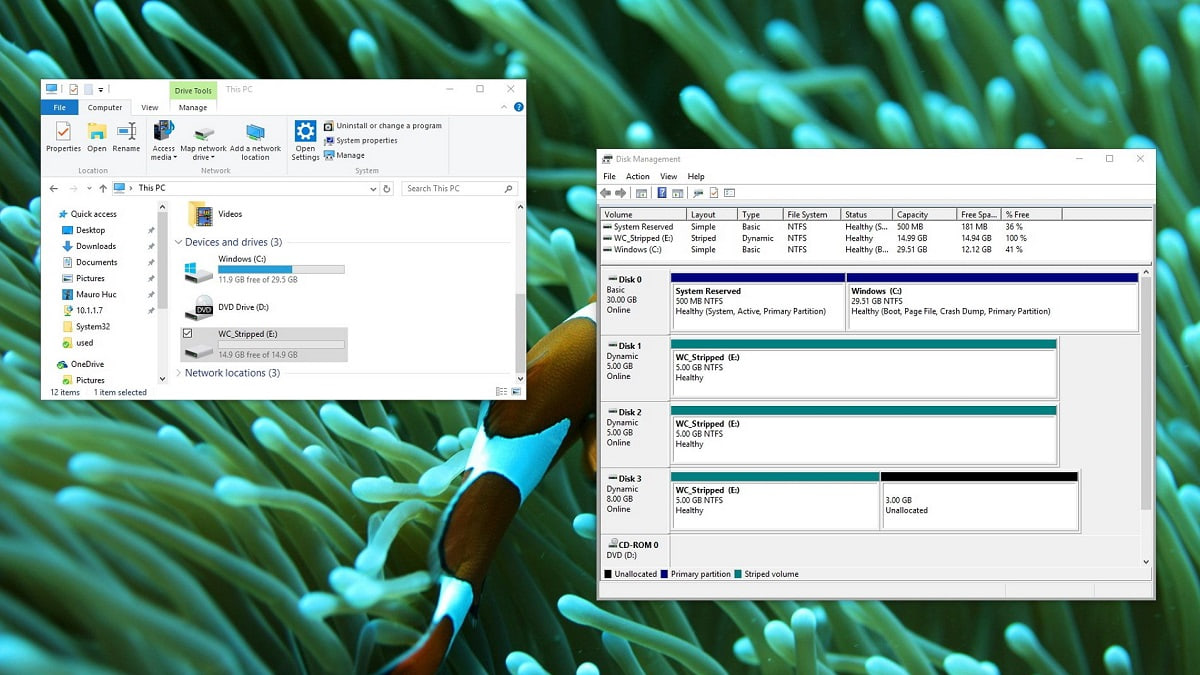Sort by Capacity column header
This screenshot has height=675, width=1200.
click(924, 214)
